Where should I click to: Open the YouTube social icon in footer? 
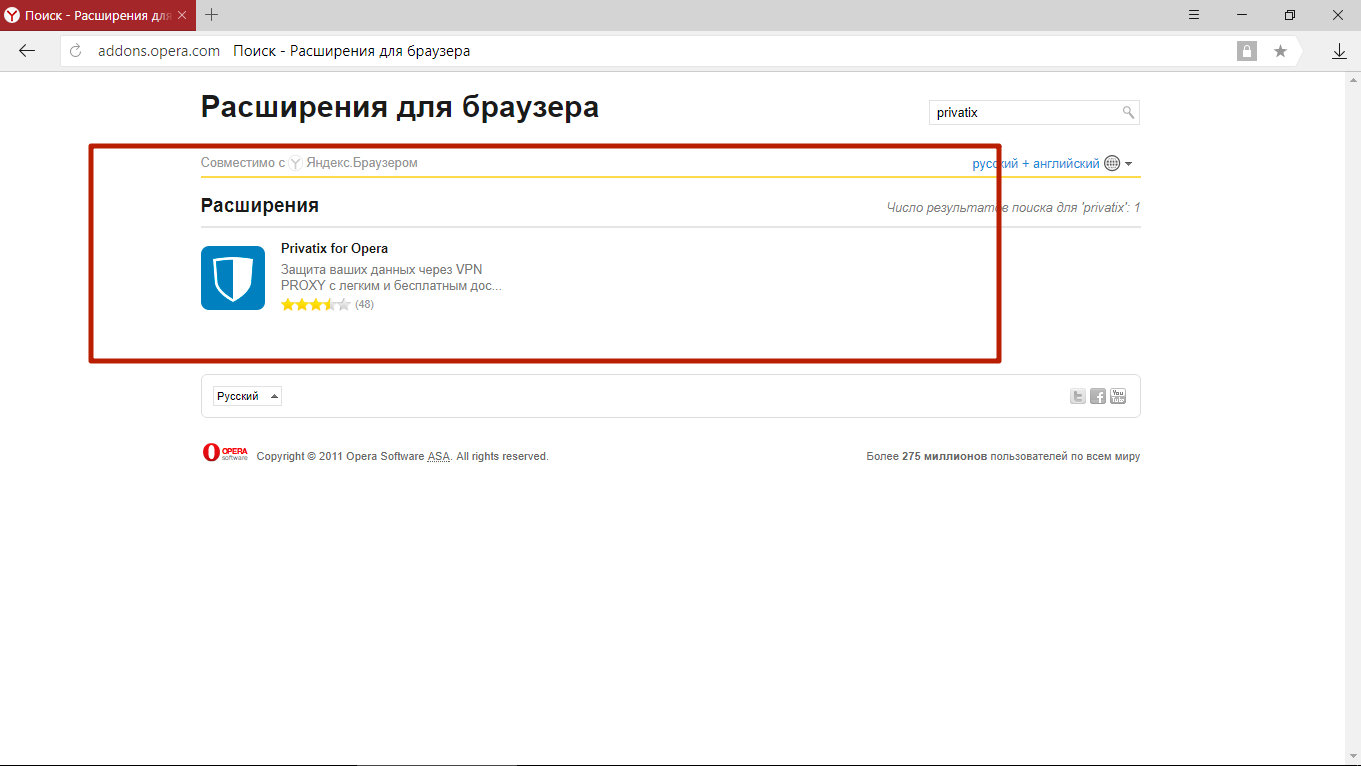pos(1118,396)
